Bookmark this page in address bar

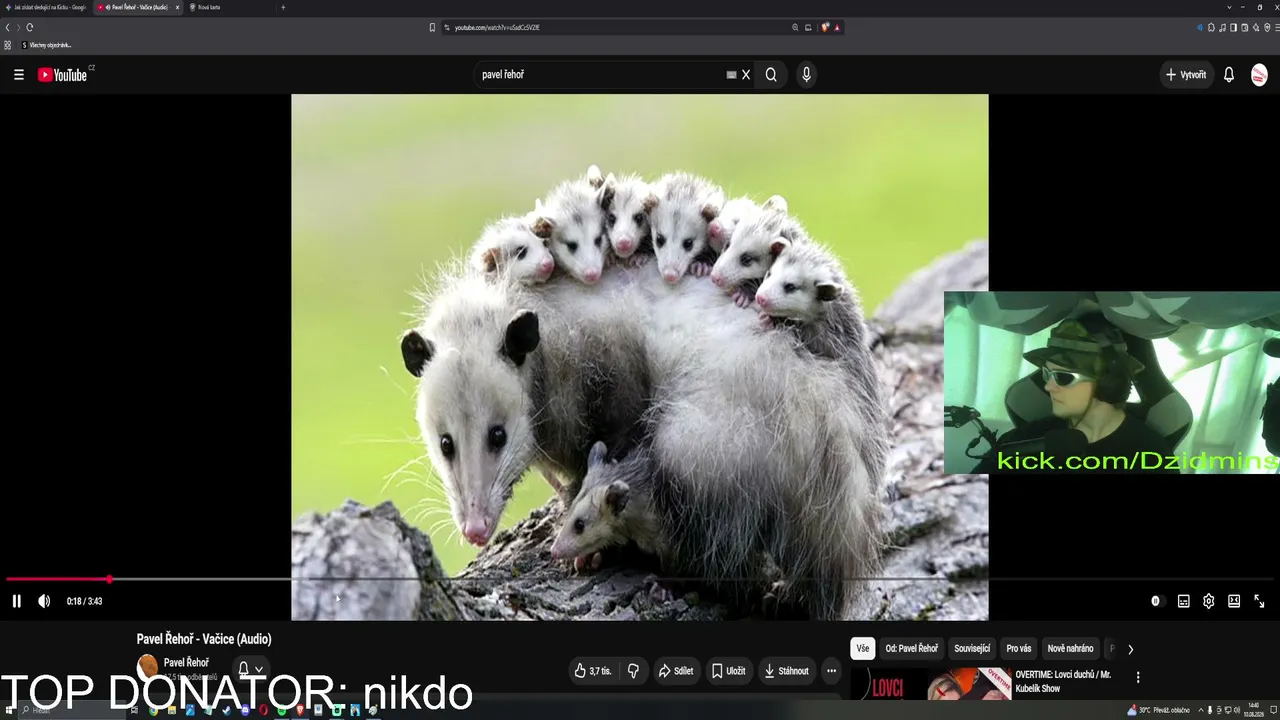pos(432,27)
